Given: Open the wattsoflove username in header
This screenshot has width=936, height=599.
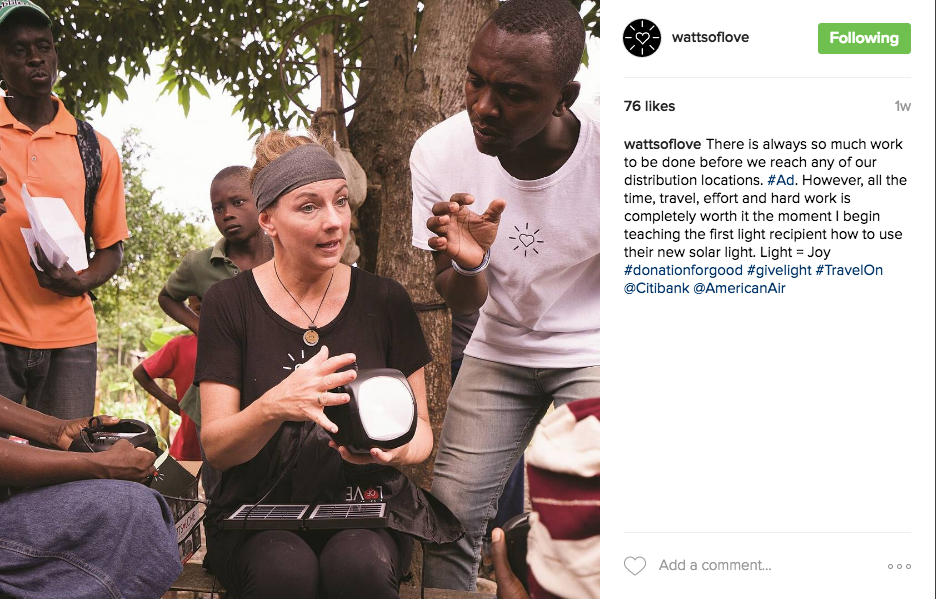Looking at the screenshot, I should (x=710, y=37).
